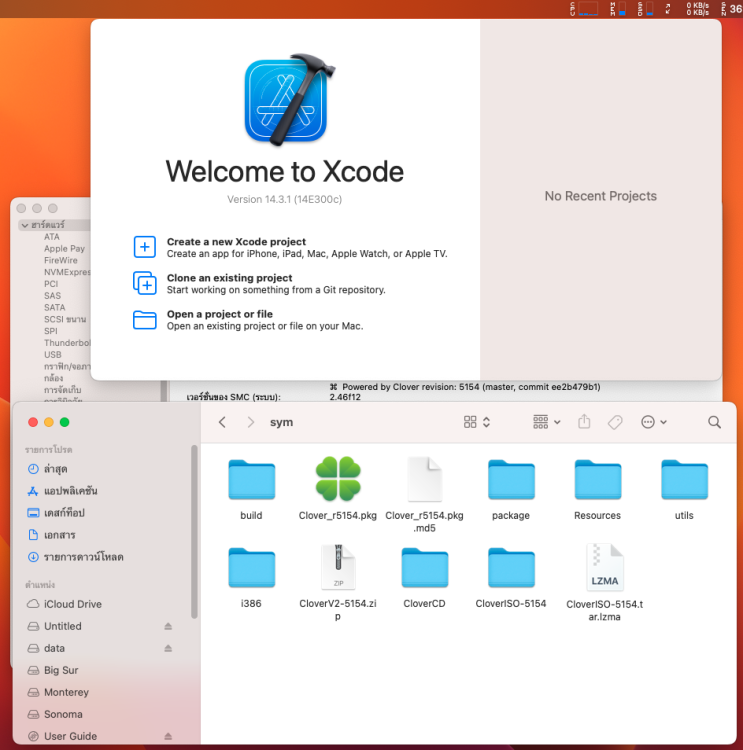Eject the User Guide volume
The height and width of the screenshot is (750, 743).
pyautogui.click(x=168, y=736)
